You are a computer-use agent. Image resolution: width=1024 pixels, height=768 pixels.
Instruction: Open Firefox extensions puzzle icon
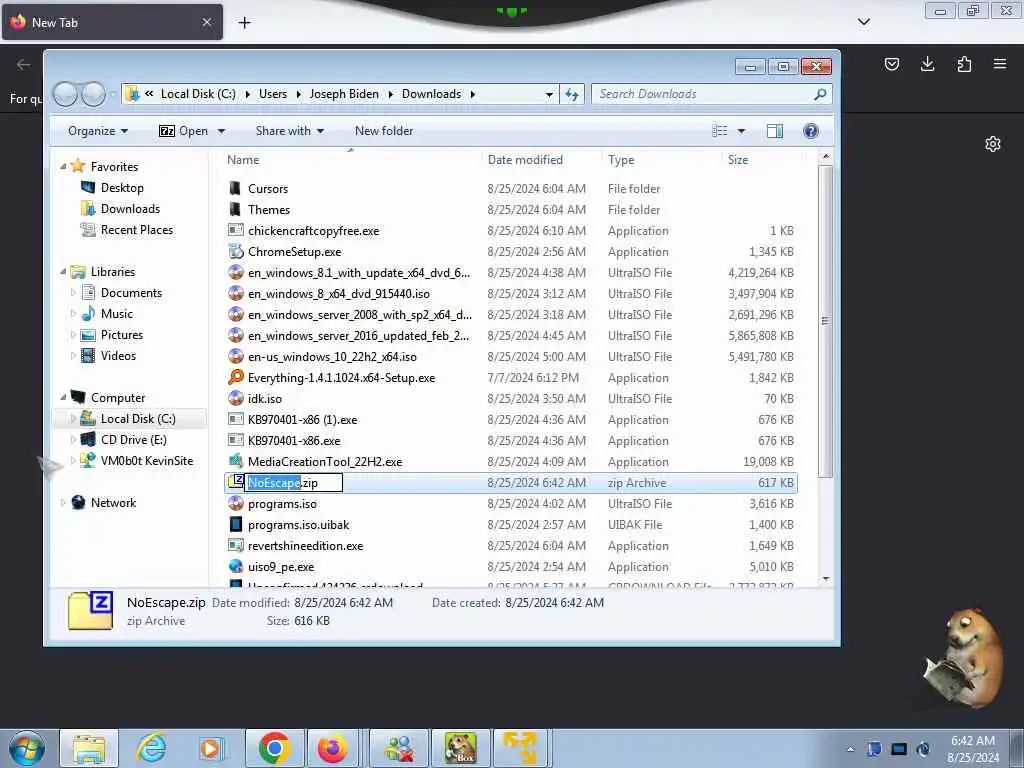click(x=964, y=64)
